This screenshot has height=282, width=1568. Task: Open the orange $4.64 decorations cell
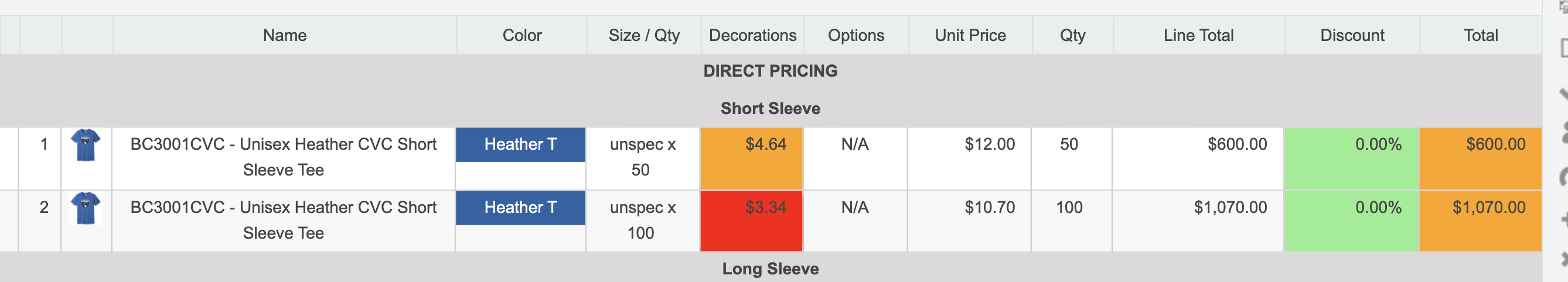[x=752, y=157]
